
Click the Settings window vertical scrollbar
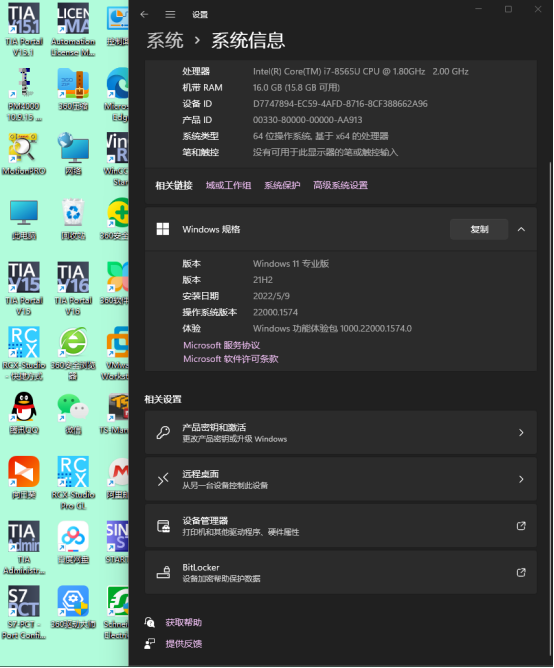tap(551, 409)
